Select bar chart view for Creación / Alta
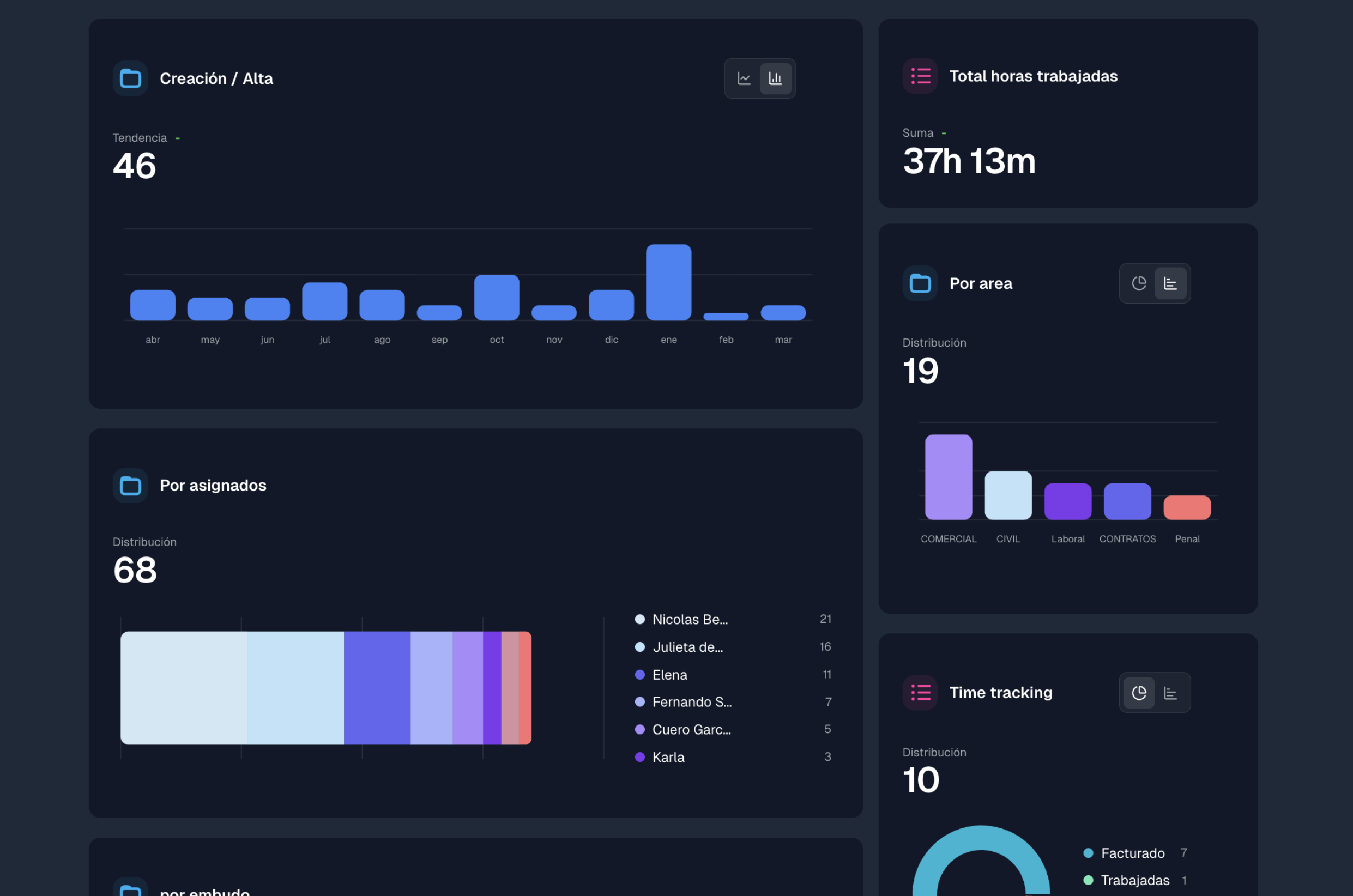The height and width of the screenshot is (896, 1353). pyautogui.click(x=775, y=78)
